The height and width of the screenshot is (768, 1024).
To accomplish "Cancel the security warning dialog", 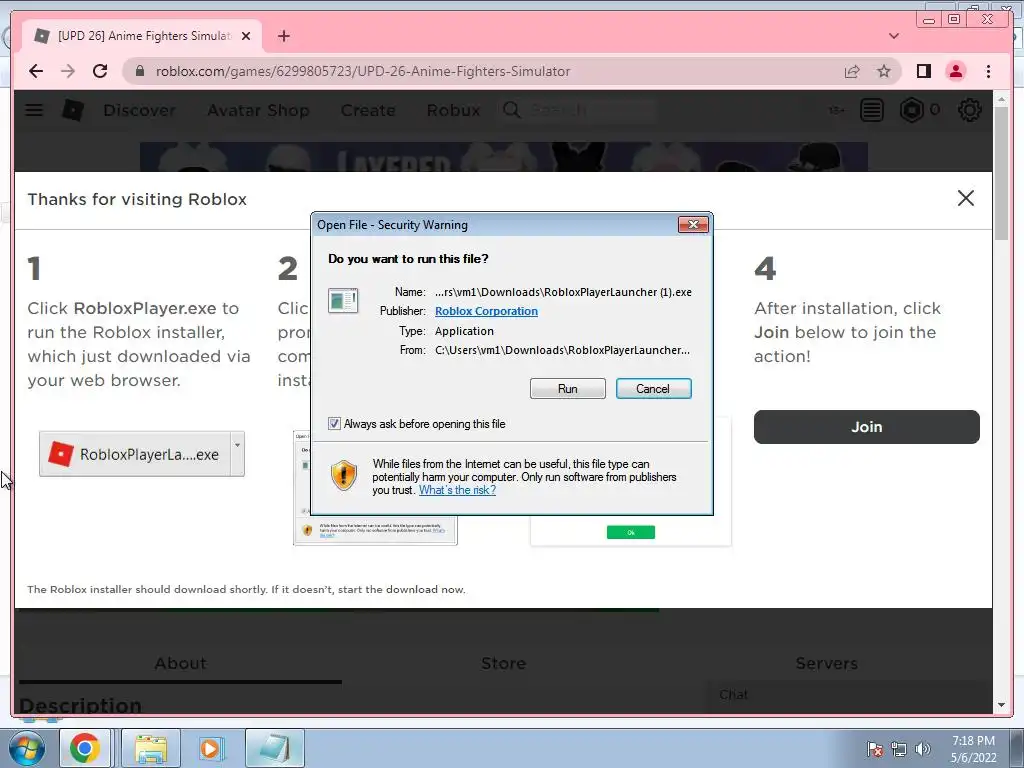I will point(653,389).
